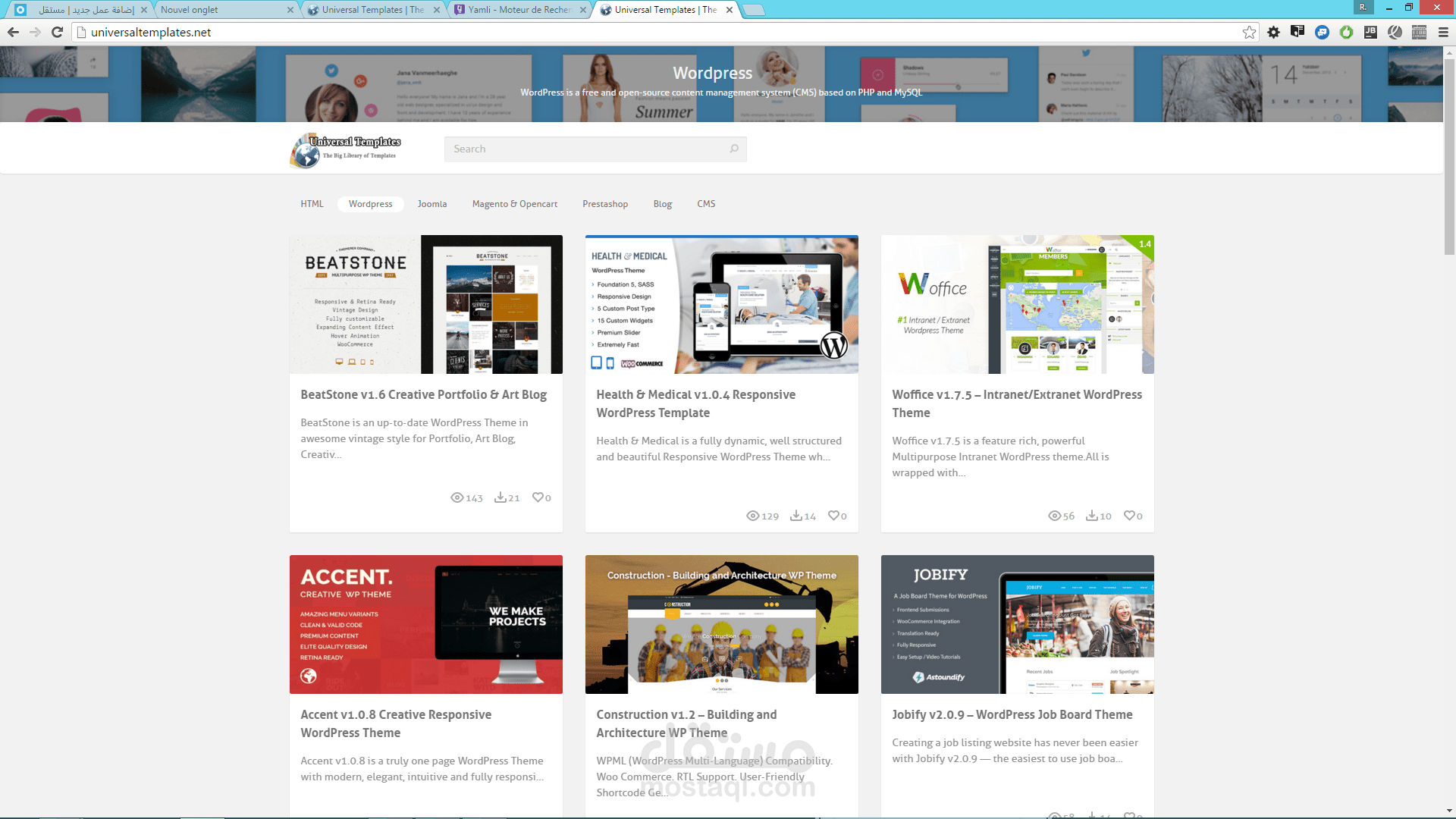Select the Magento & Opencart category
Screen dimensions: 1456x819
point(515,204)
